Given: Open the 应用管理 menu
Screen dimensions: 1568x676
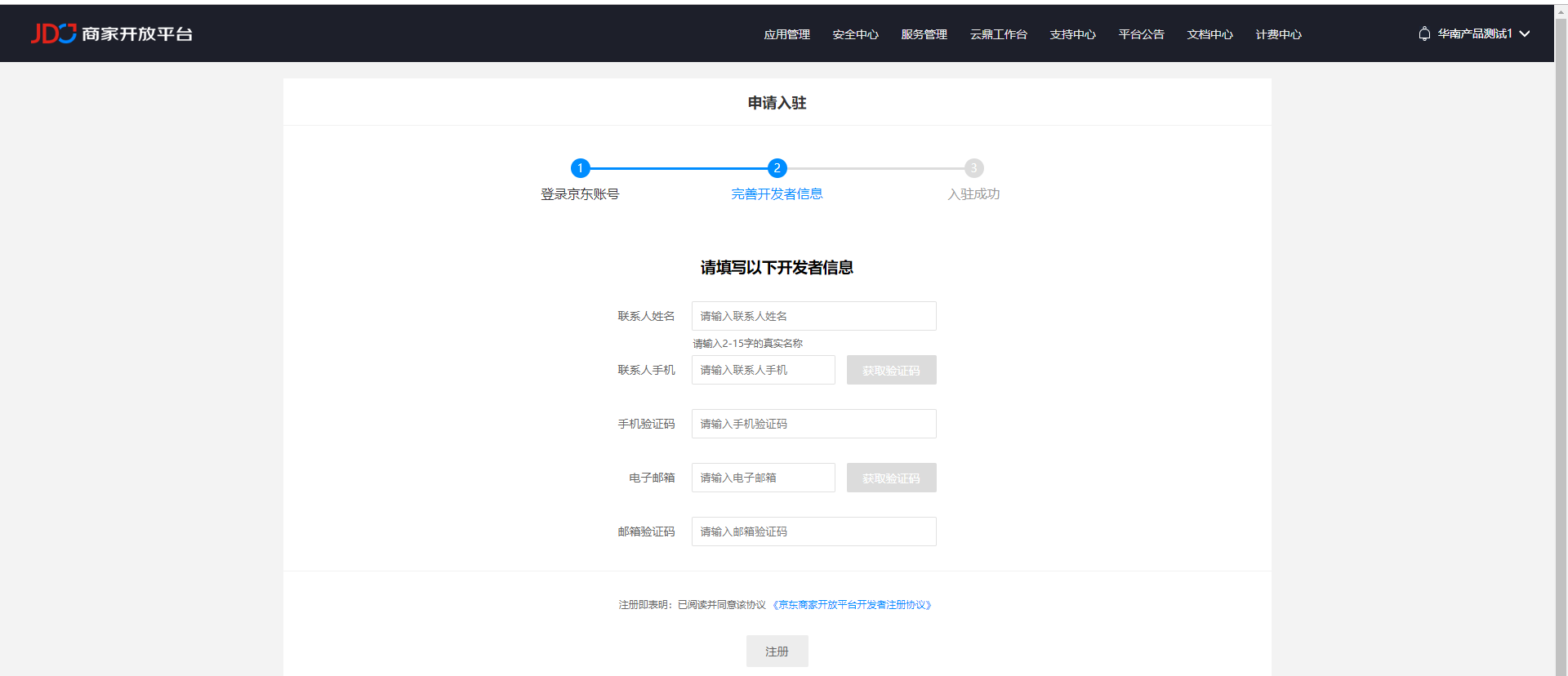Looking at the screenshot, I should point(786,34).
